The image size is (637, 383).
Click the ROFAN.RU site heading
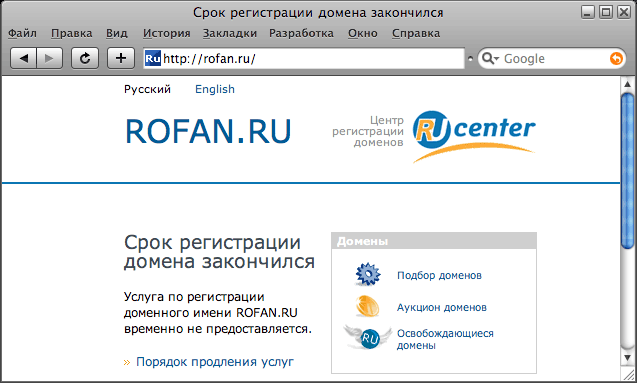click(x=208, y=131)
